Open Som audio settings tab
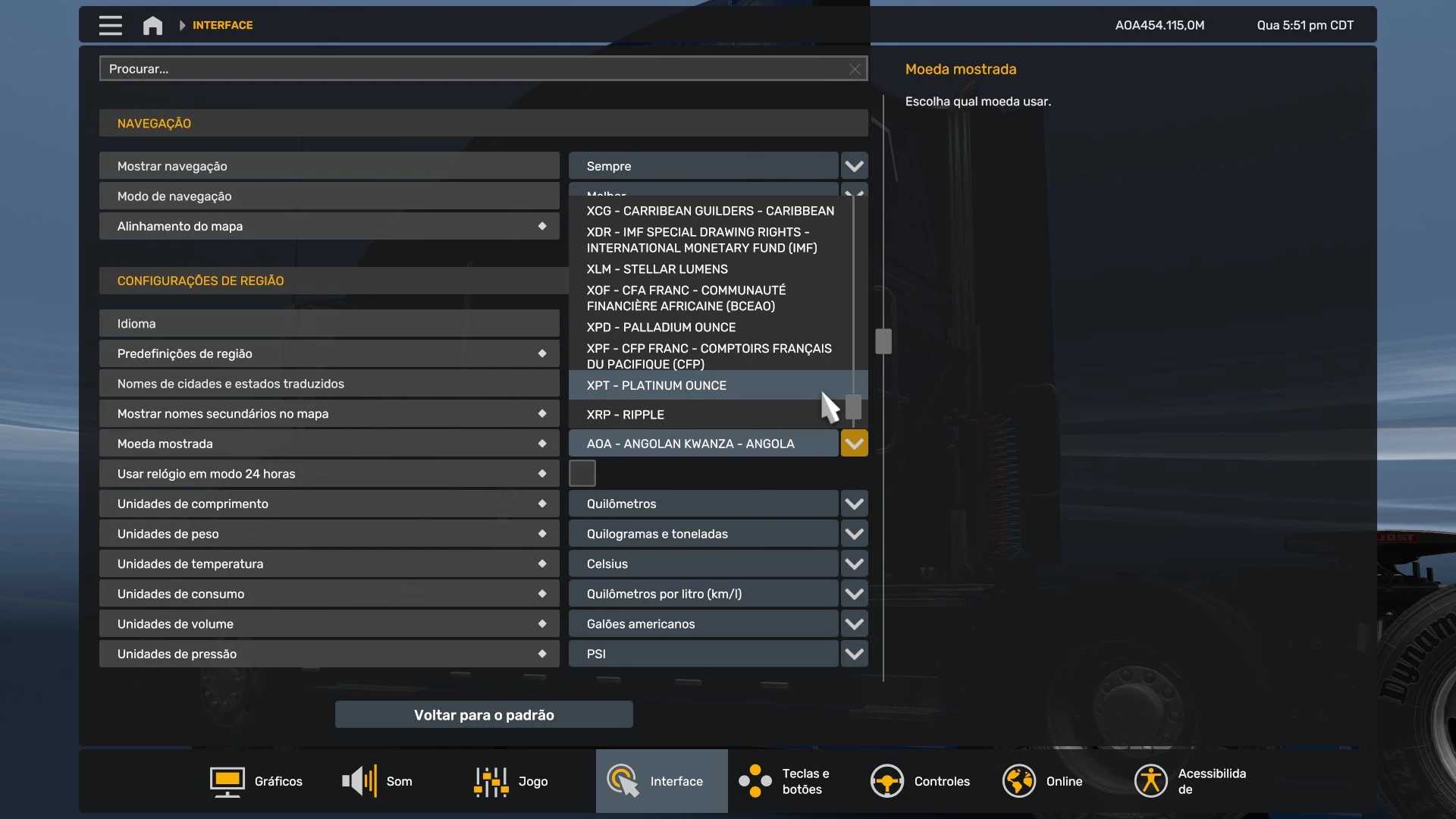 click(x=377, y=781)
